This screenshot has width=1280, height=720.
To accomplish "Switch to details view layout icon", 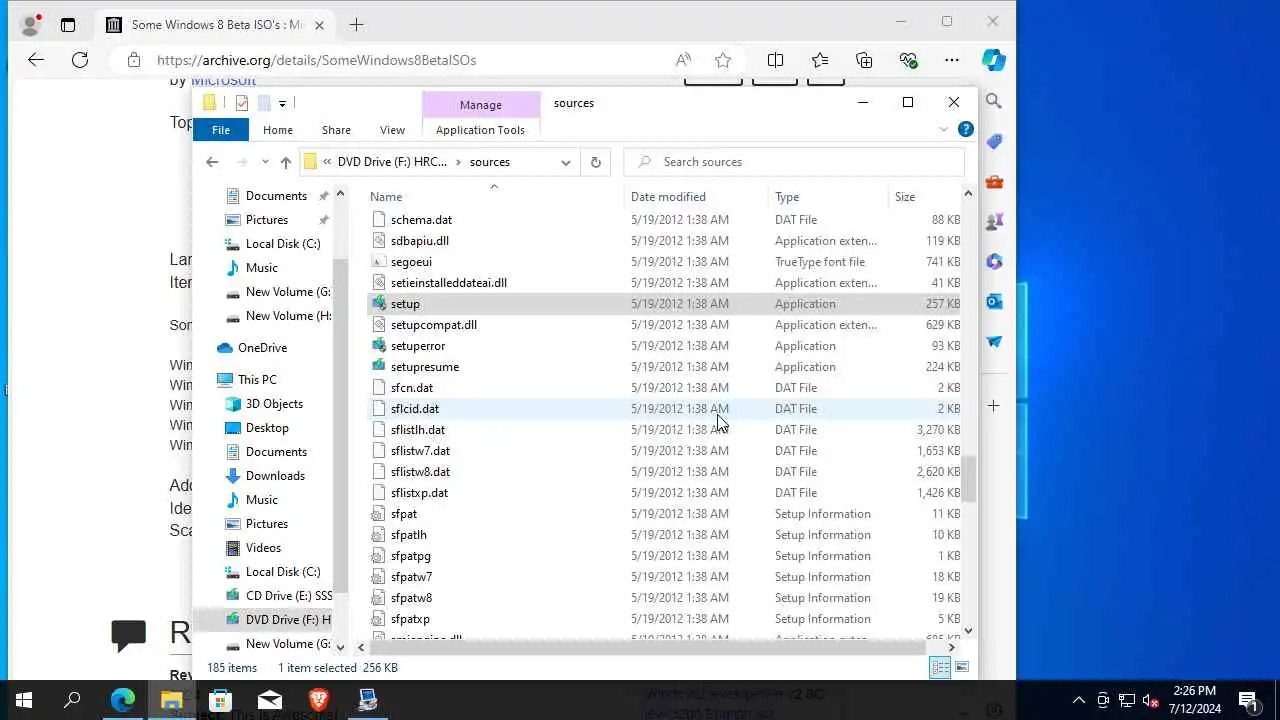I will pos(940,668).
